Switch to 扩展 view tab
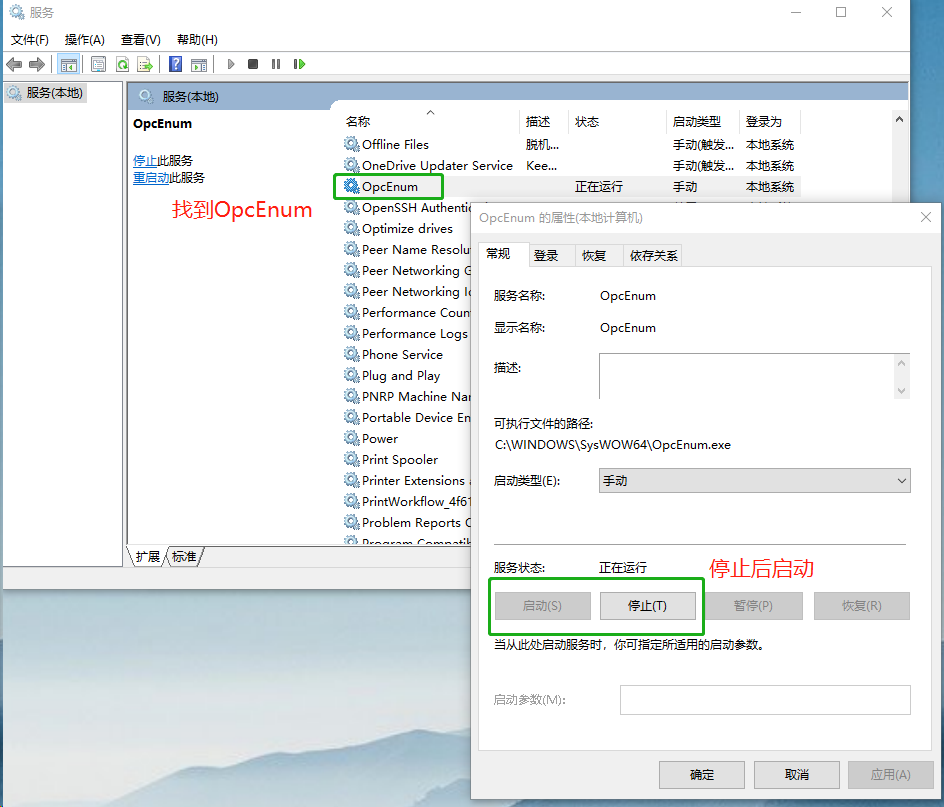The height and width of the screenshot is (807, 944). 147,556
